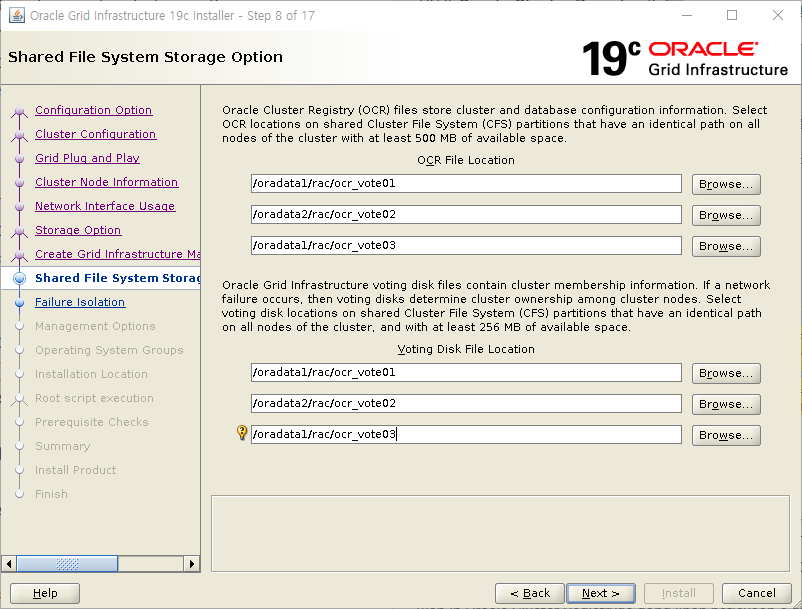Click the Installation Location step label
Image resolution: width=802 pixels, height=609 pixels.
click(x=91, y=374)
